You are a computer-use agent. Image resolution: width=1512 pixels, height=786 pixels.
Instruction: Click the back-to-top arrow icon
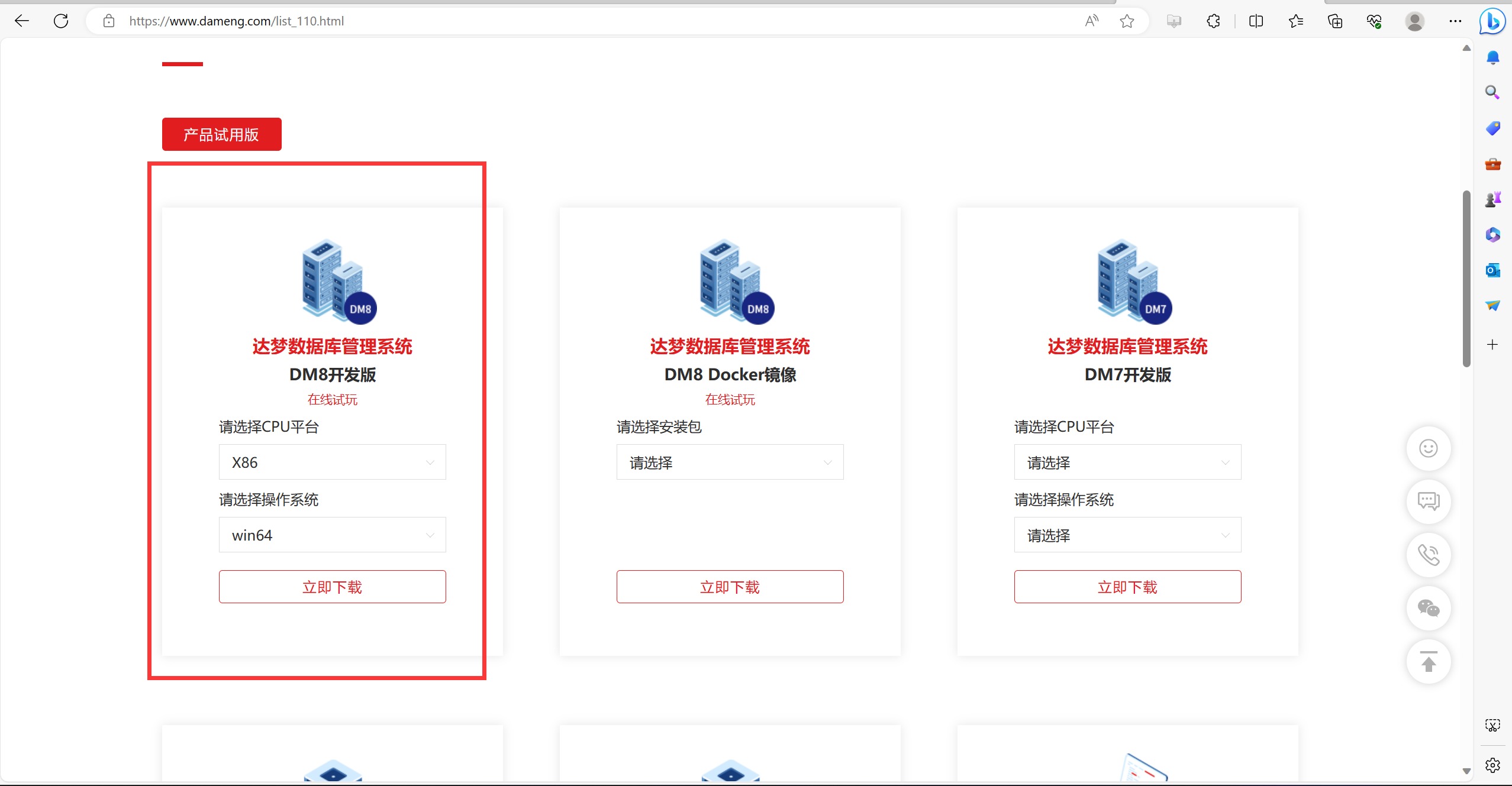[1428, 662]
